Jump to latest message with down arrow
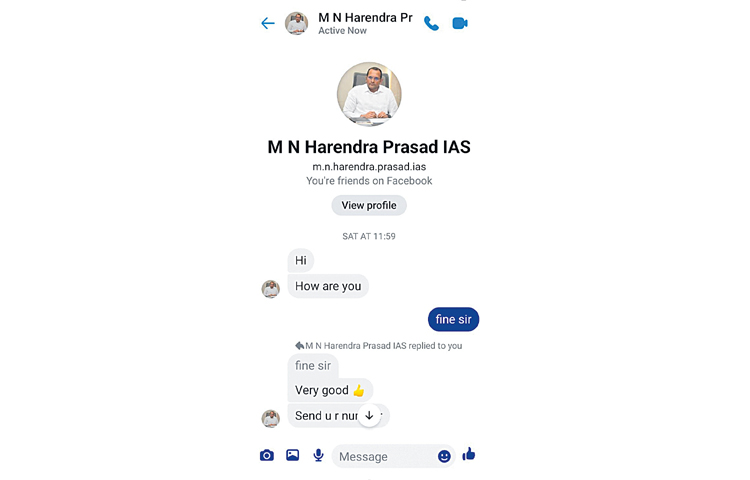The image size is (750, 480). [x=369, y=415]
